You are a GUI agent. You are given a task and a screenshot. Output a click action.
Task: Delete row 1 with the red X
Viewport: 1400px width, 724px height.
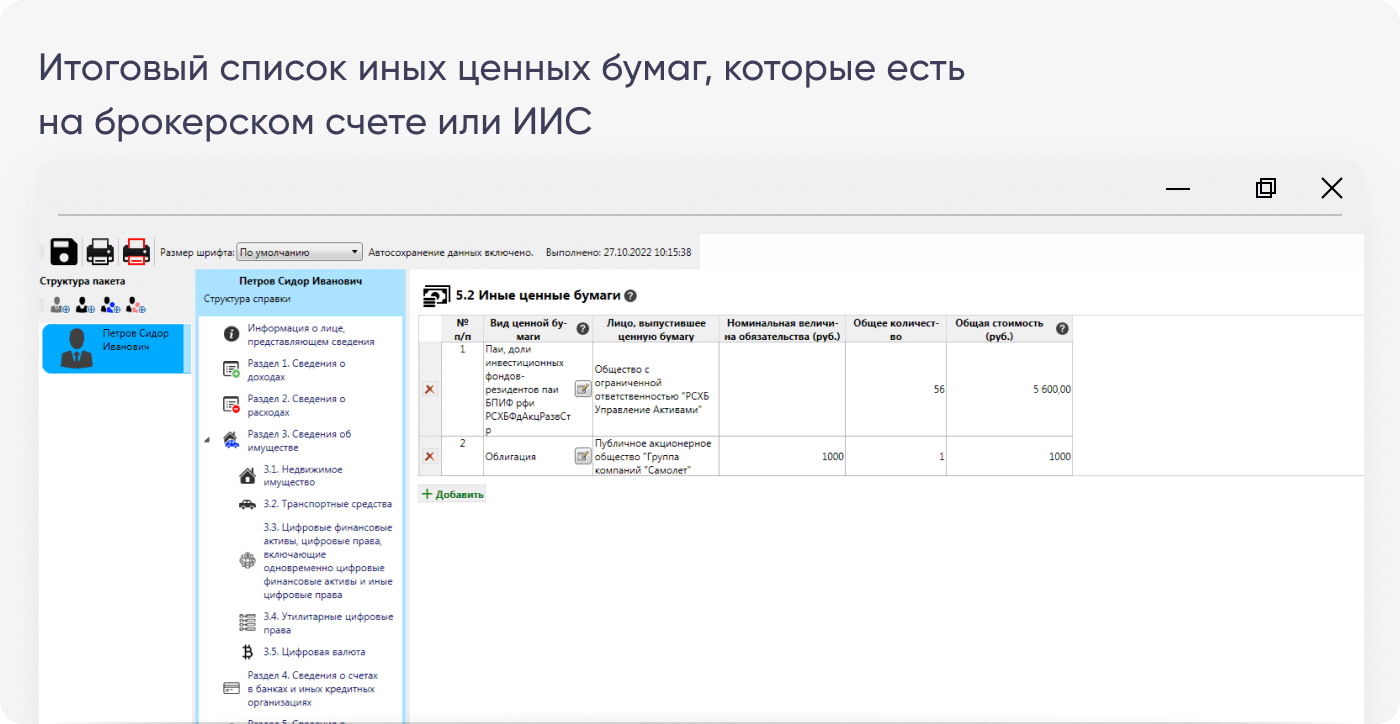coord(430,389)
